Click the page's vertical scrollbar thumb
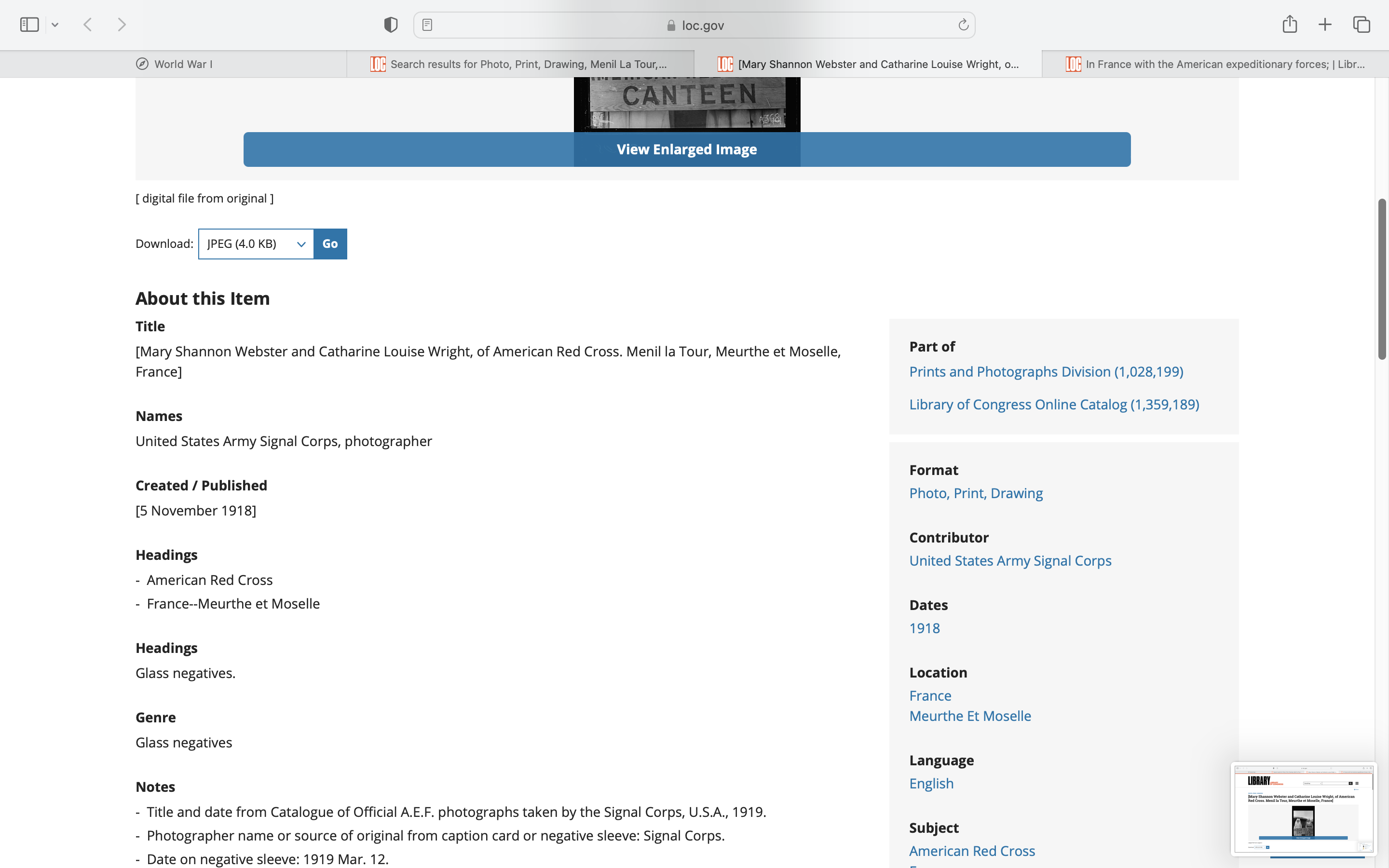The image size is (1389, 868). coord(1382,279)
